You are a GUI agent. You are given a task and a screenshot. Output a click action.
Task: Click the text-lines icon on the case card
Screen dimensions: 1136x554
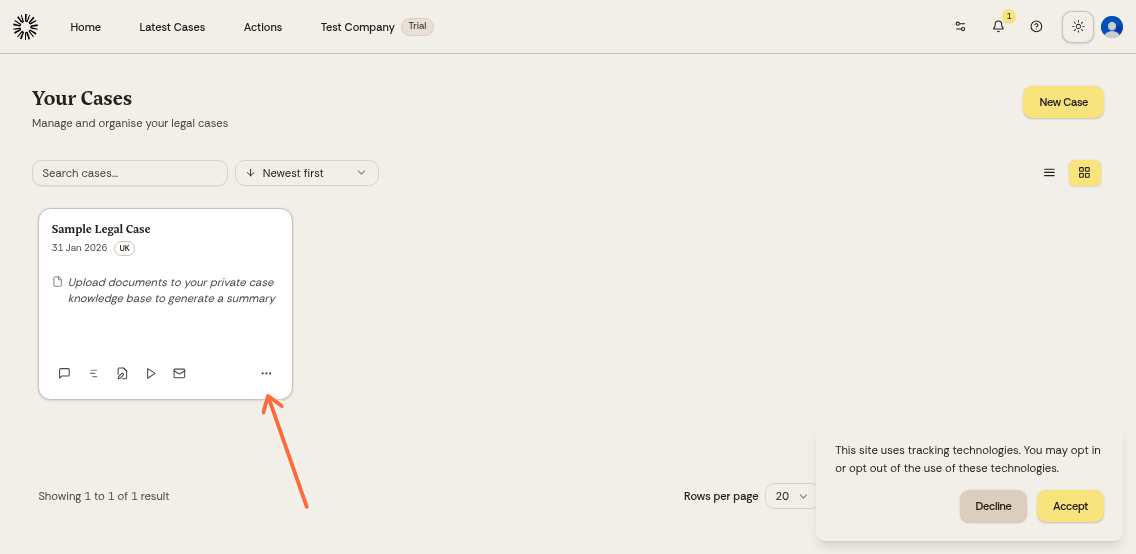pyautogui.click(x=93, y=373)
